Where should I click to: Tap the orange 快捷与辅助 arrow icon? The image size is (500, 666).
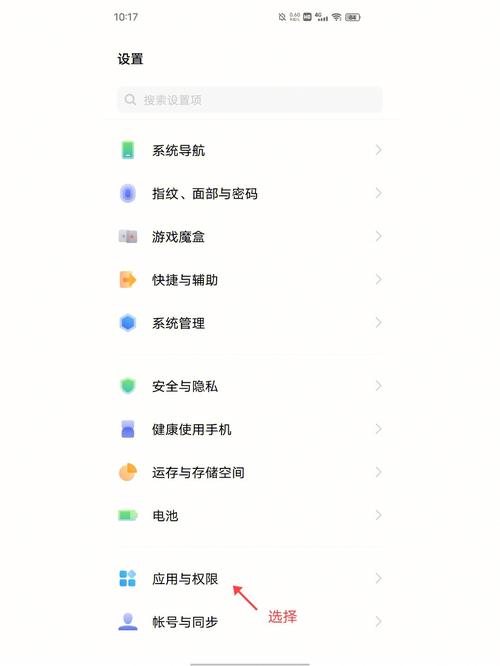(128, 279)
